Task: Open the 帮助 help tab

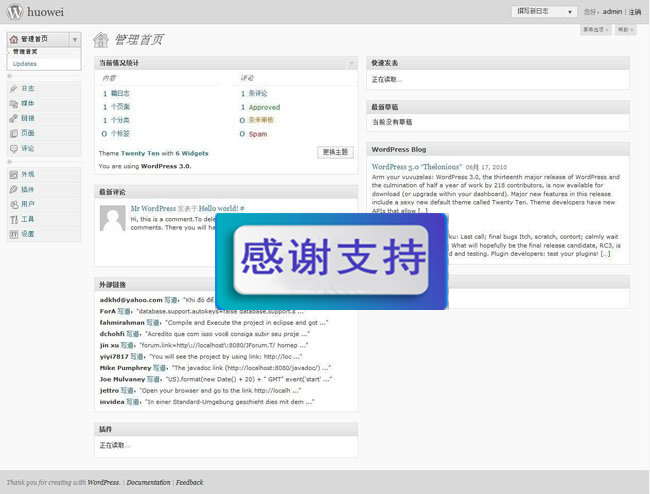Action: 625,29
